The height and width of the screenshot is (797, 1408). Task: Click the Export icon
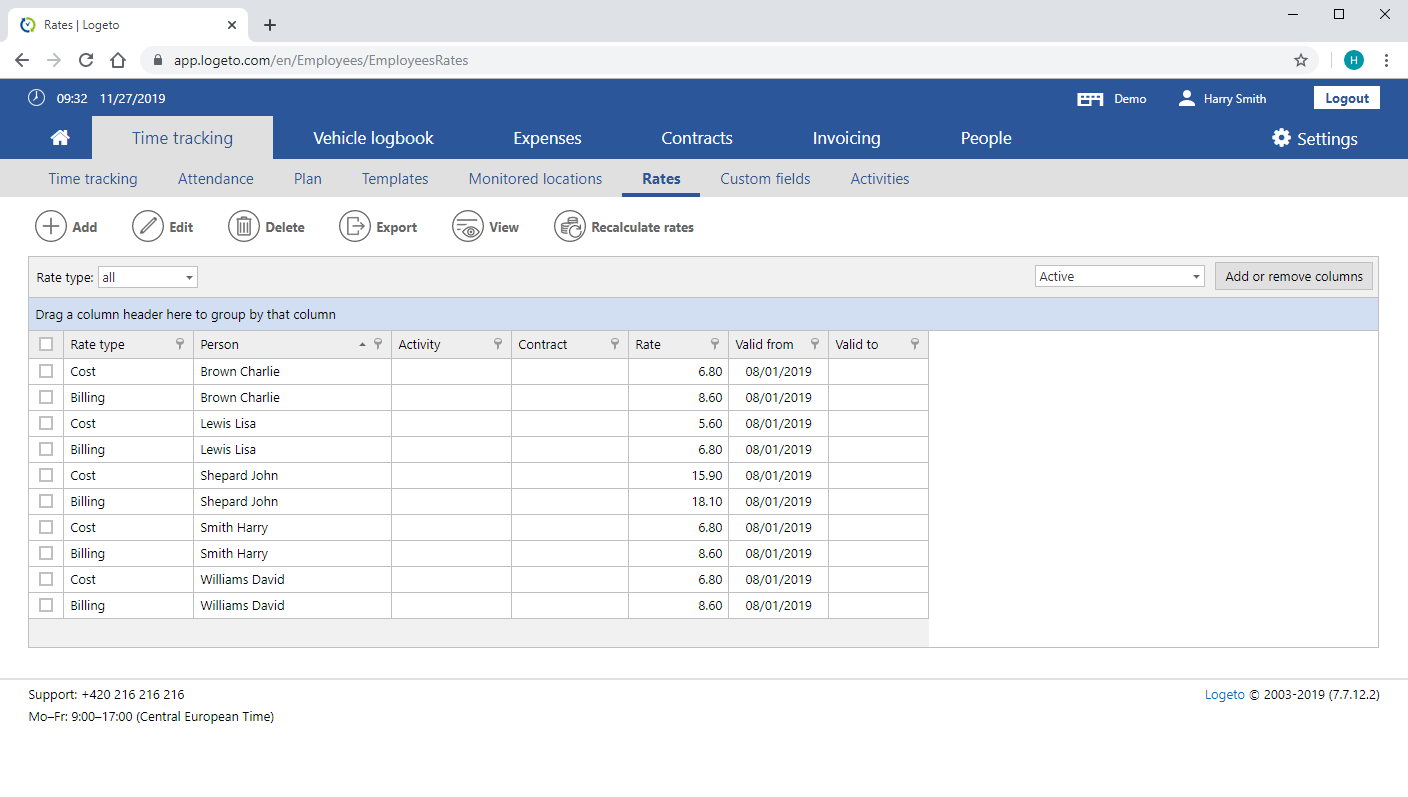pos(355,227)
